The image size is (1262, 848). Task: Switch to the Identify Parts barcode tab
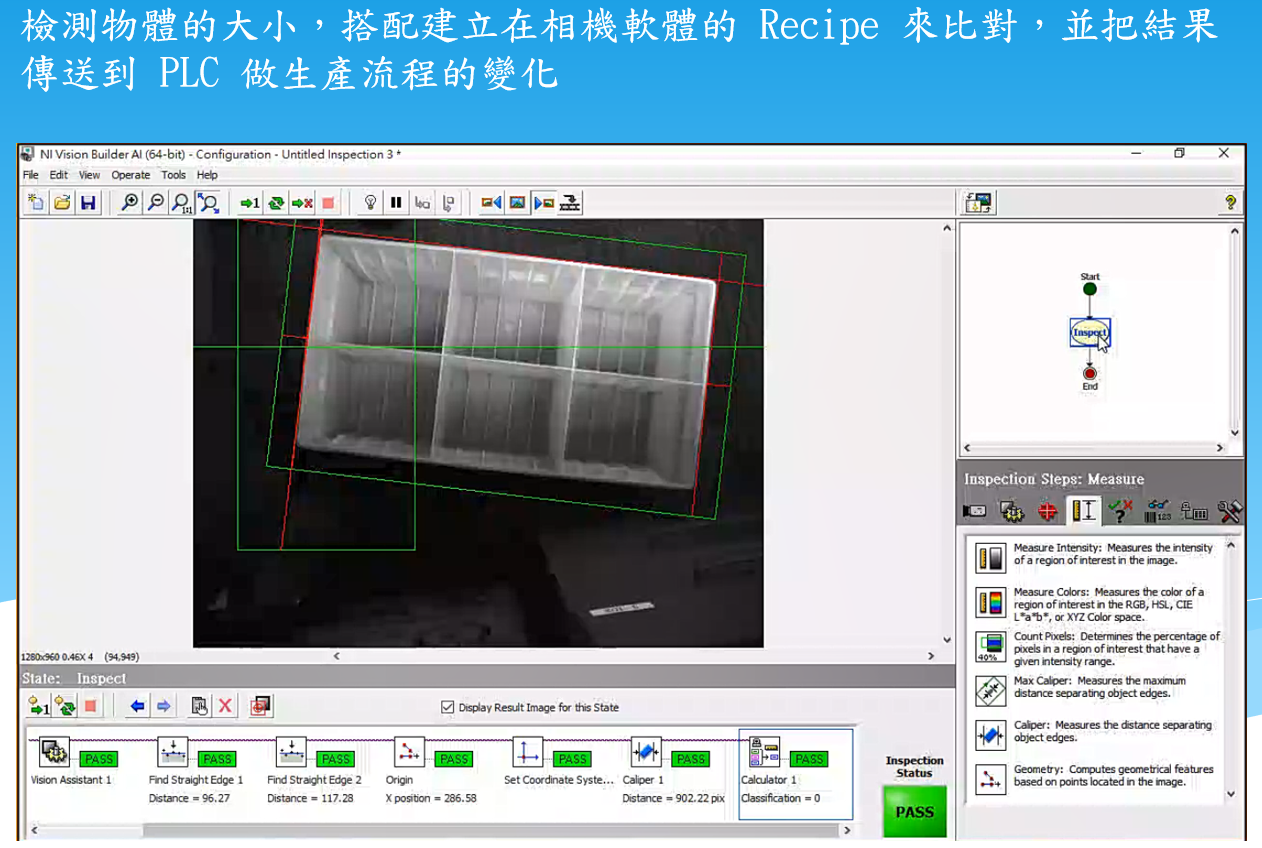(1158, 511)
